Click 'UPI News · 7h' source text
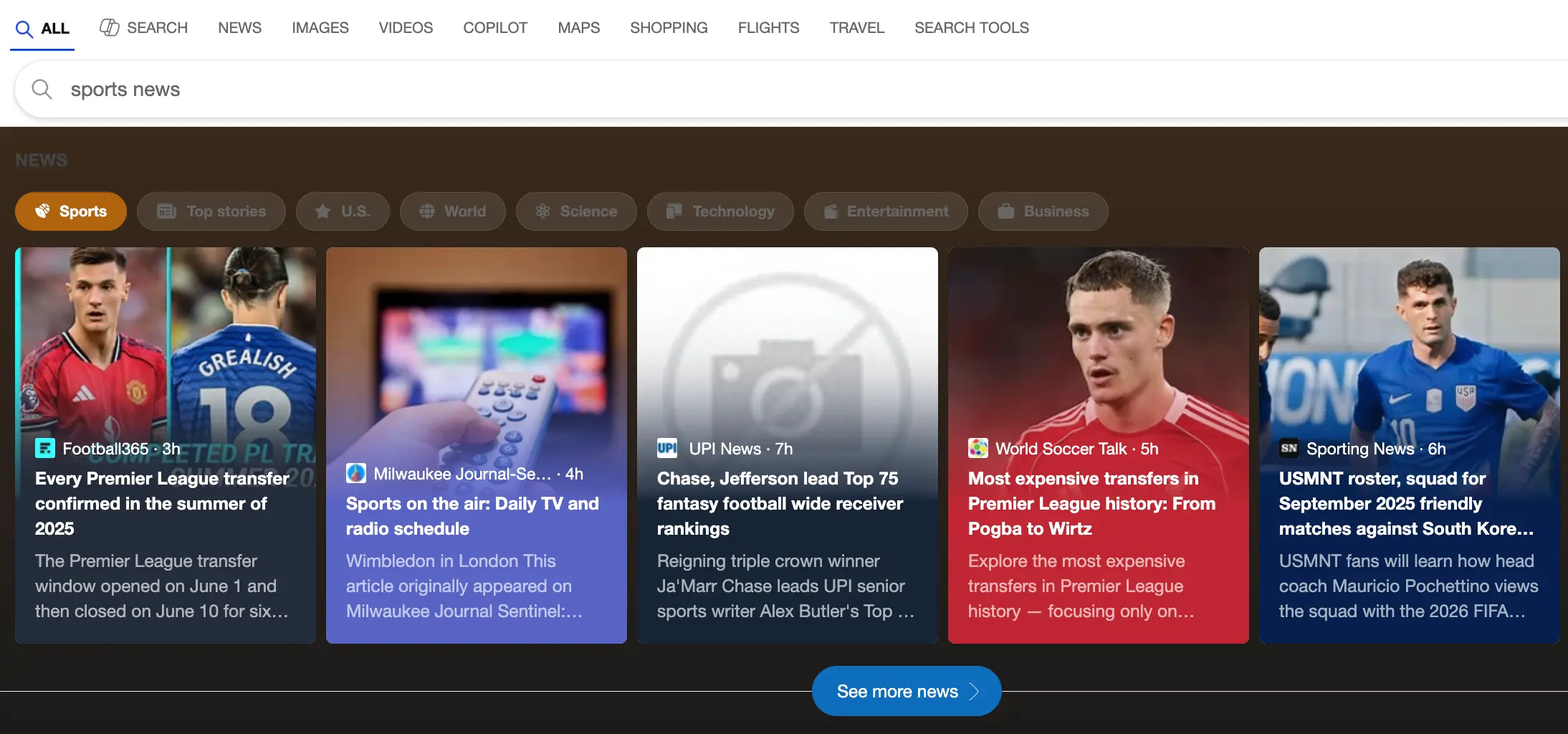The image size is (1568, 734). [741, 449]
